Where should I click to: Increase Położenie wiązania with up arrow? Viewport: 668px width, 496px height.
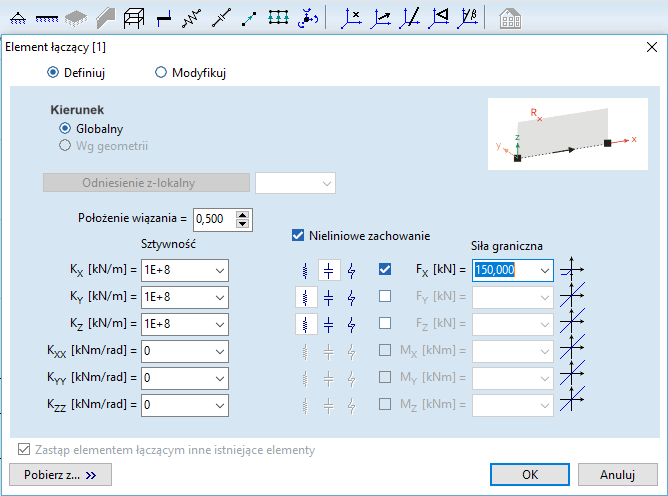(242, 214)
